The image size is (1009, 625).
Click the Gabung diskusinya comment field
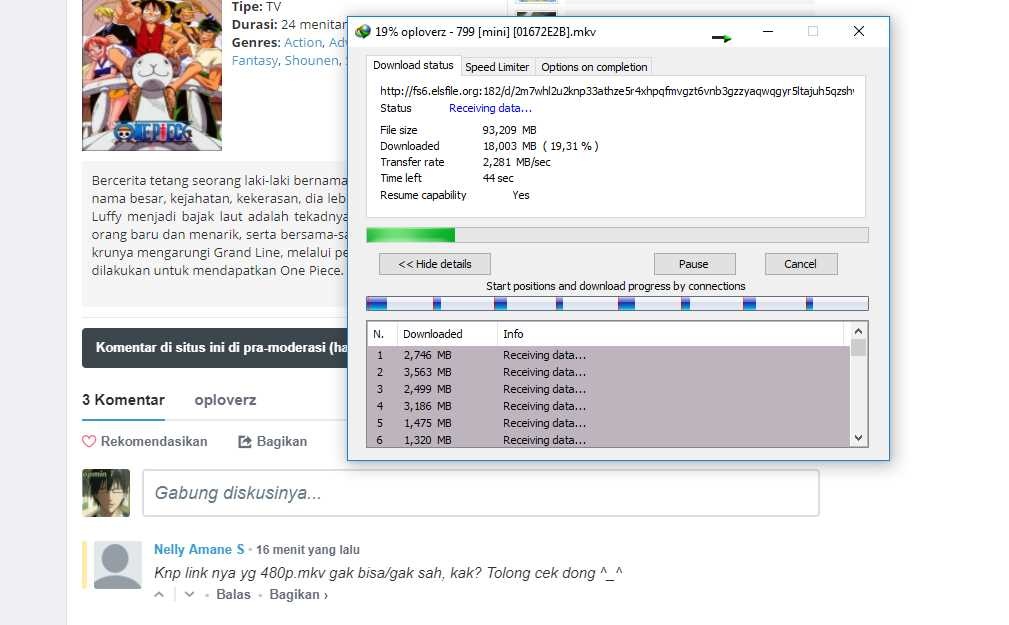(x=482, y=490)
